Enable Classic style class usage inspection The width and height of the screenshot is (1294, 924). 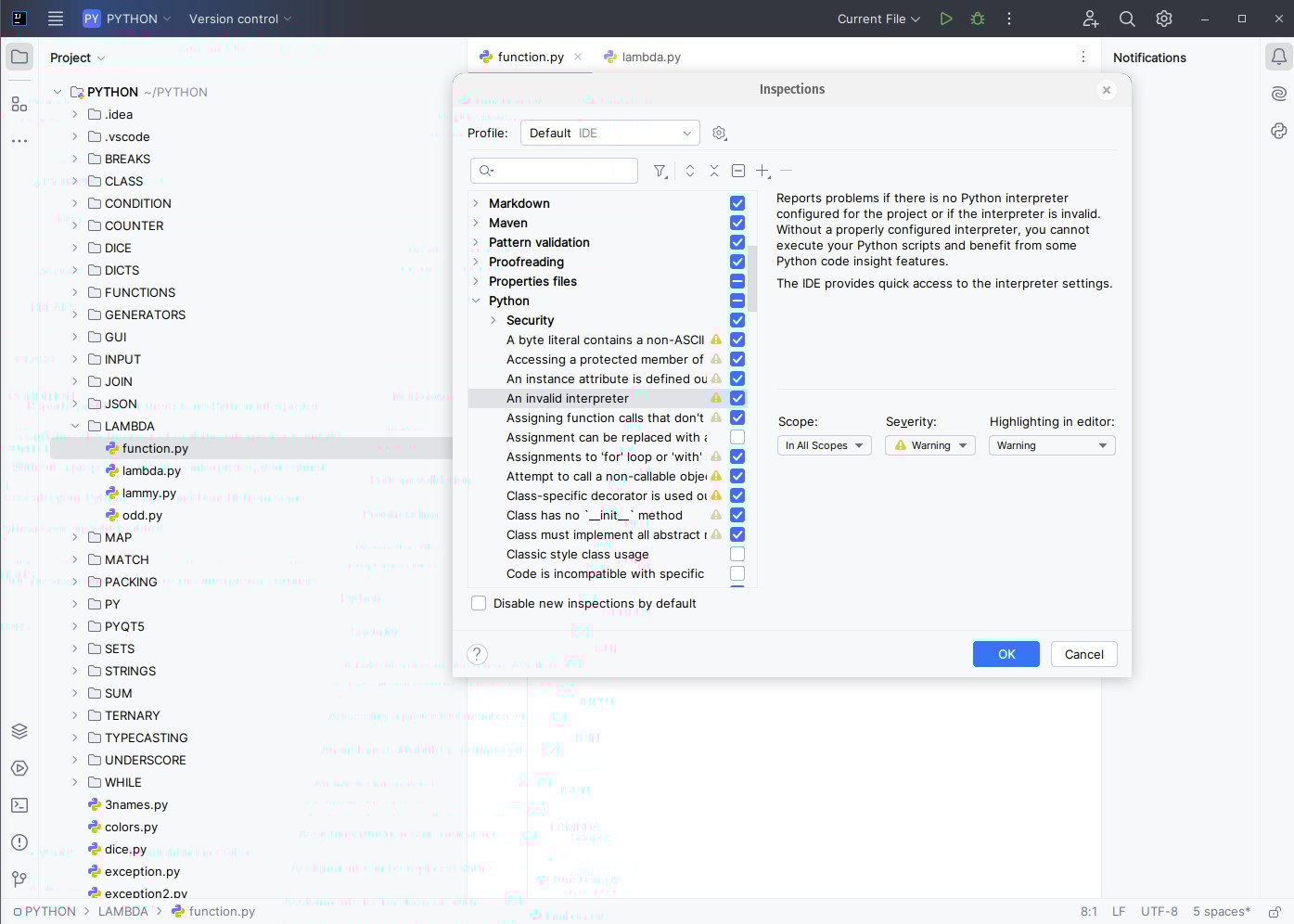tap(737, 554)
